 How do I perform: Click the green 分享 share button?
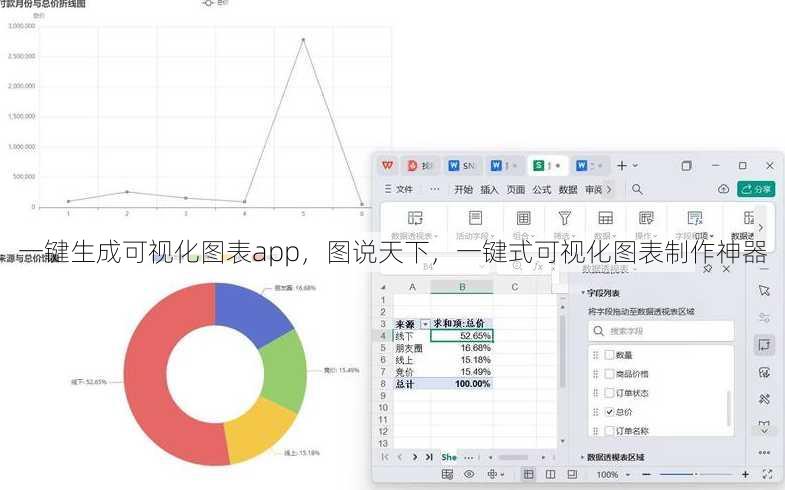pos(756,189)
